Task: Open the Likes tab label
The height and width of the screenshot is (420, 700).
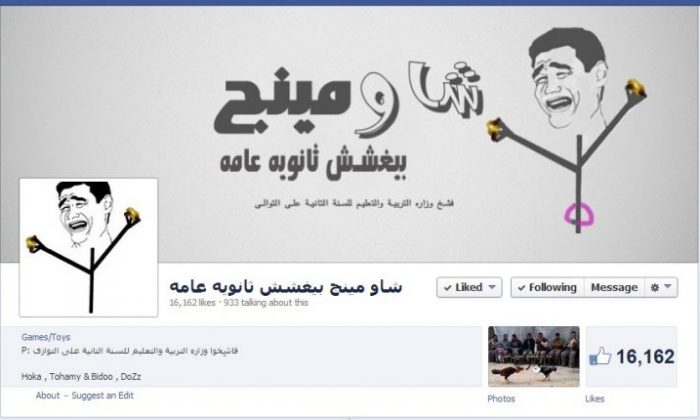Action: point(595,399)
